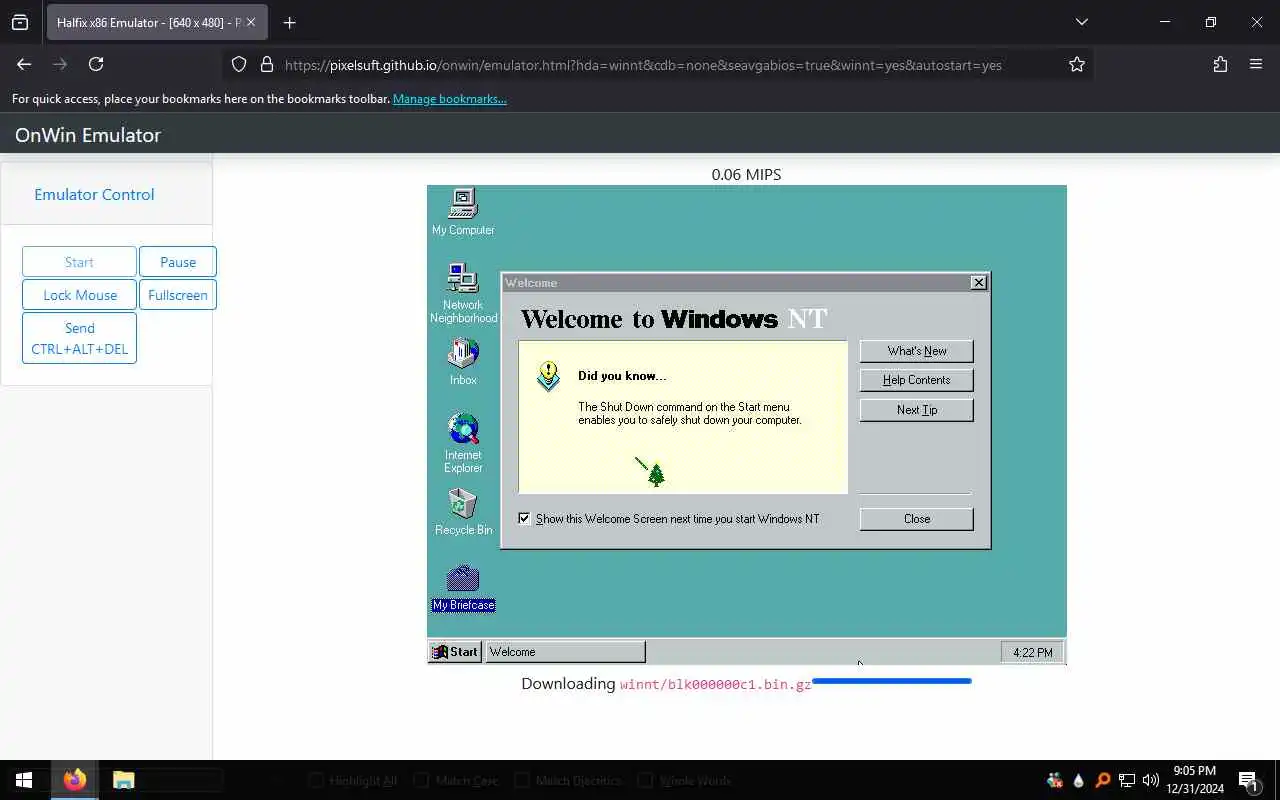This screenshot has height=800, width=1280.
Task: Expand the list all tabs dropdown
Action: coord(1081,22)
